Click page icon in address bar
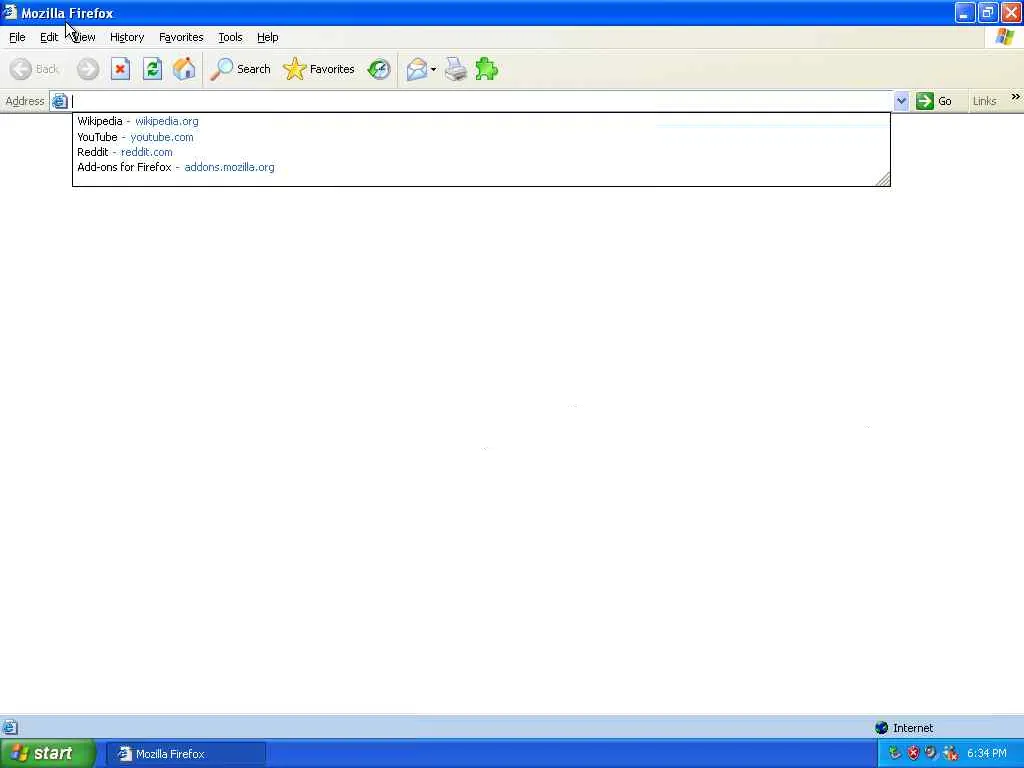Image resolution: width=1024 pixels, height=768 pixels. click(x=59, y=101)
